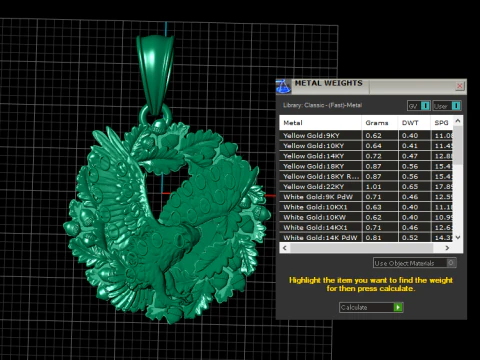This screenshot has height=360, width=480.
Task: Select the Yellow Gold:22KY row
Action: [366, 187]
